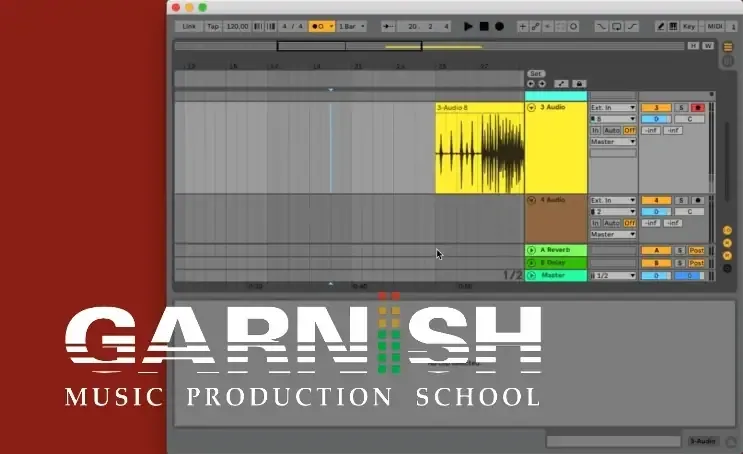Click 3 Audio volume slider
The width and height of the screenshot is (743, 454).
coord(656,119)
